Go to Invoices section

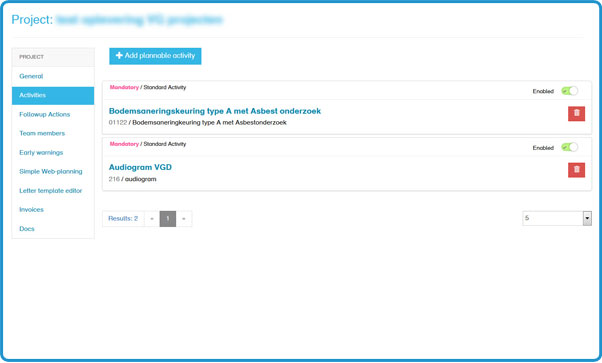tap(53, 209)
